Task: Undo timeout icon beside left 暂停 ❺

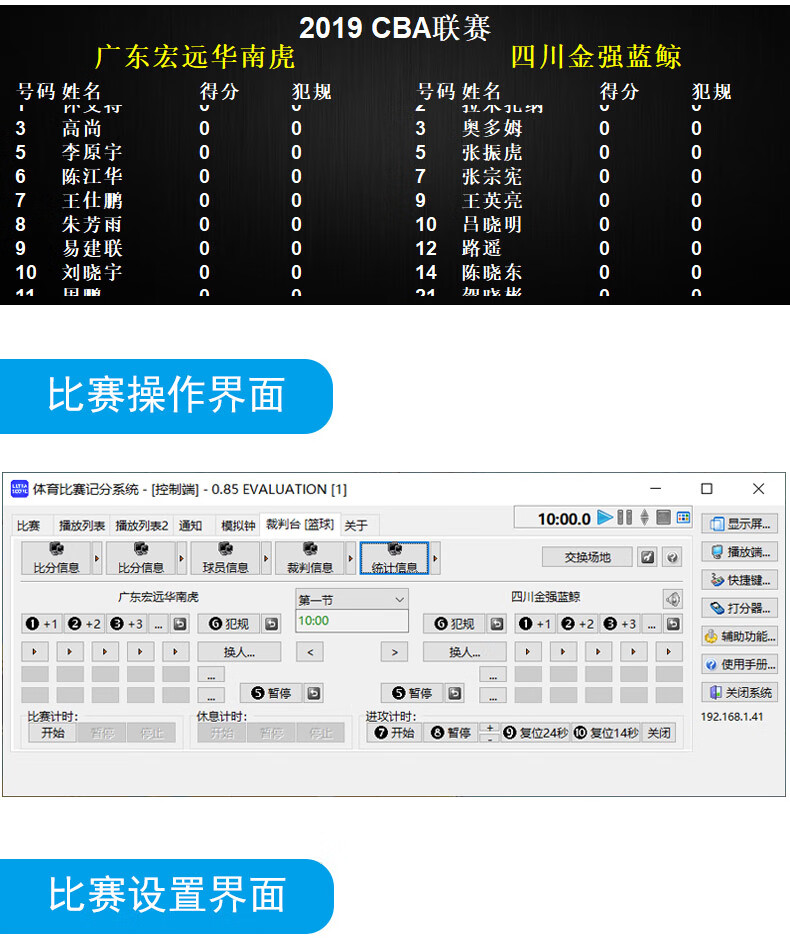Action: tap(314, 693)
